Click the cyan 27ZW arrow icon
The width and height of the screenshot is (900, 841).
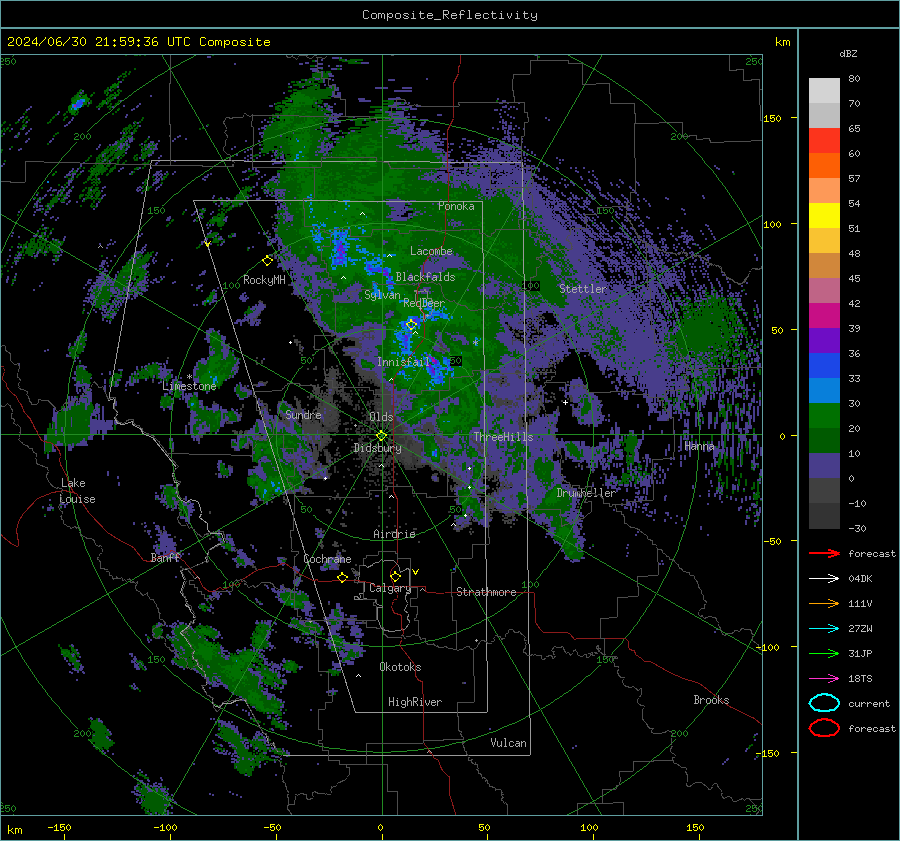(824, 629)
